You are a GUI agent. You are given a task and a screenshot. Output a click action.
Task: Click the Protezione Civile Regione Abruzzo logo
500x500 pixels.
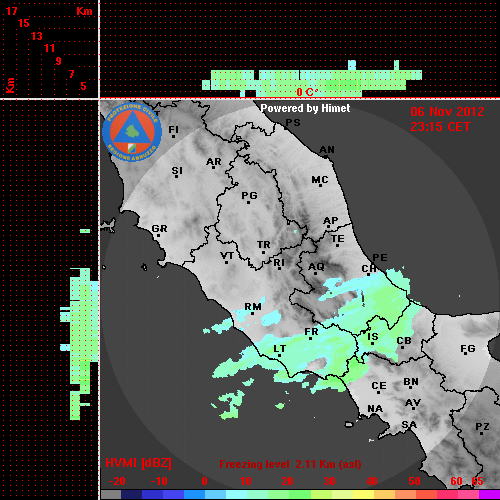132,132
